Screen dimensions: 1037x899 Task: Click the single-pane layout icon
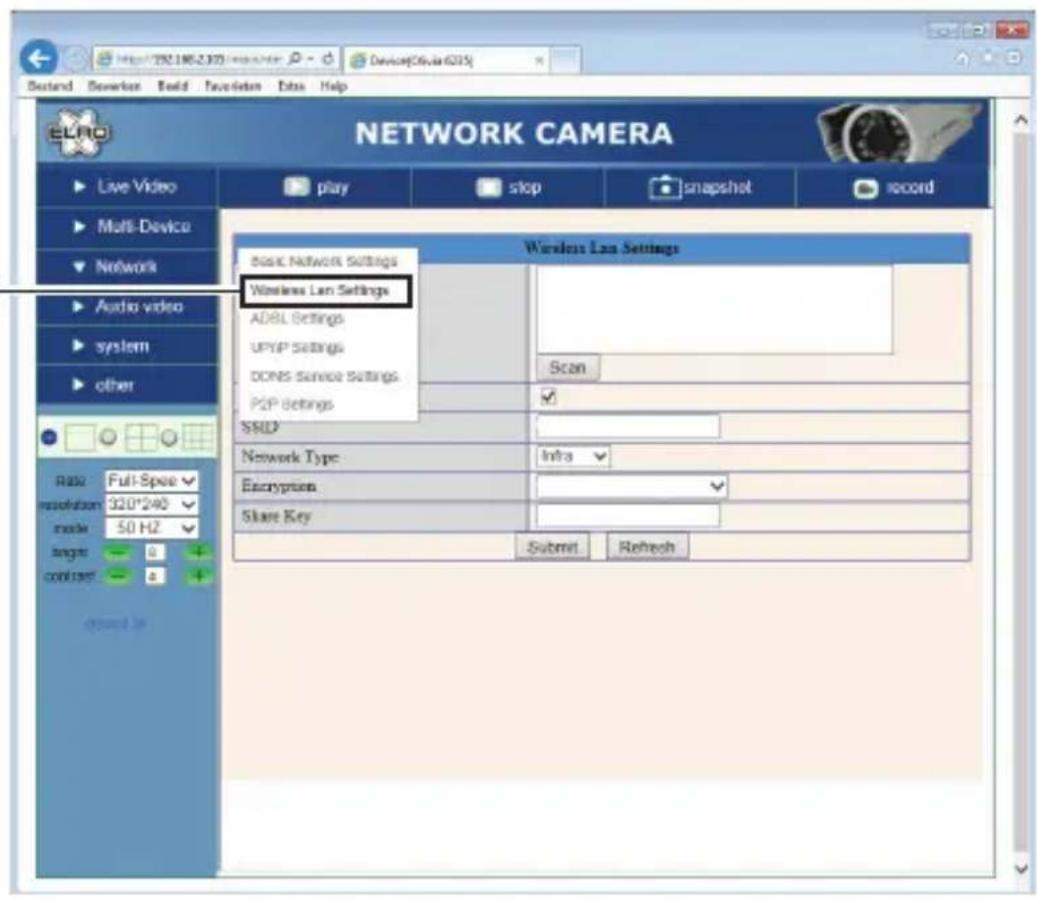80,438
